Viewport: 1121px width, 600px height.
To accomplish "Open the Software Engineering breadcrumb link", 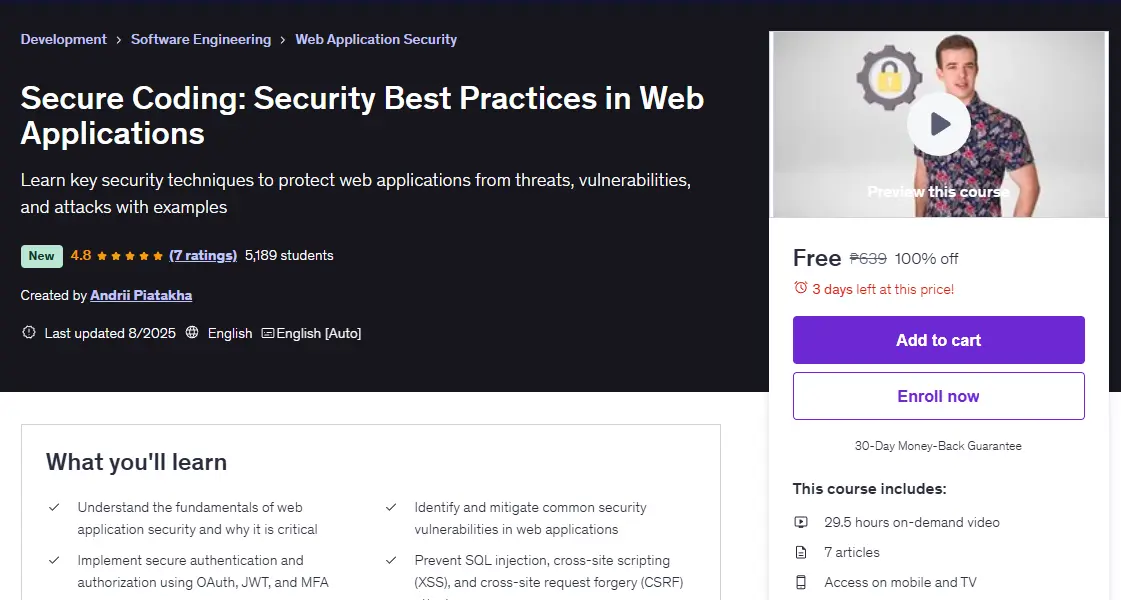I will [201, 39].
